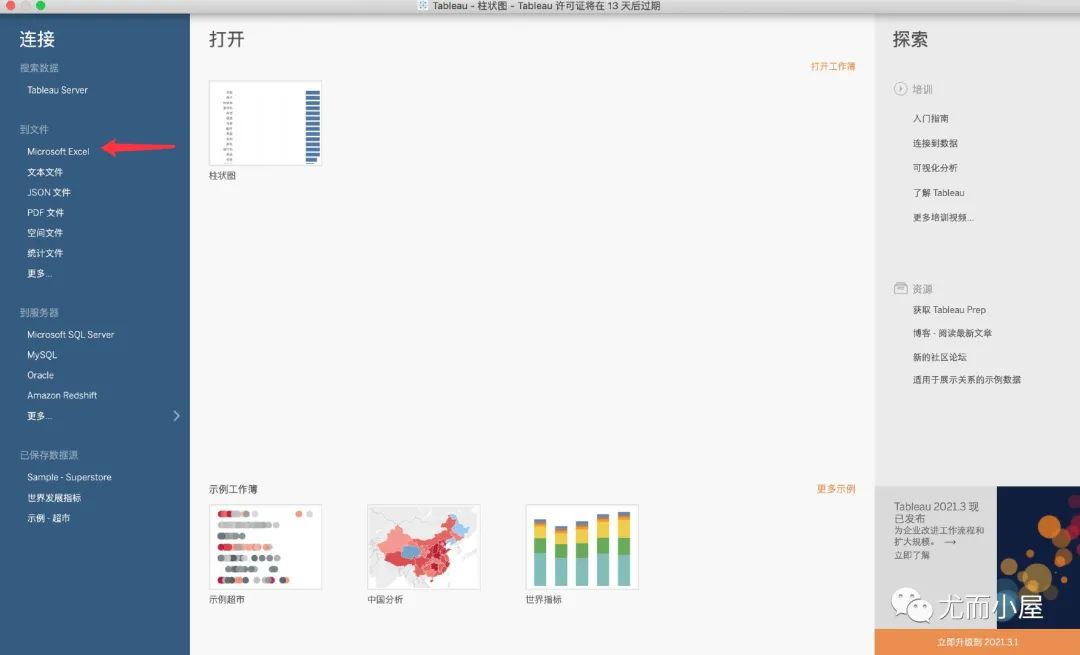The height and width of the screenshot is (655, 1080).
Task: Click the Tableau document icon in title bar
Action: pos(423,6)
